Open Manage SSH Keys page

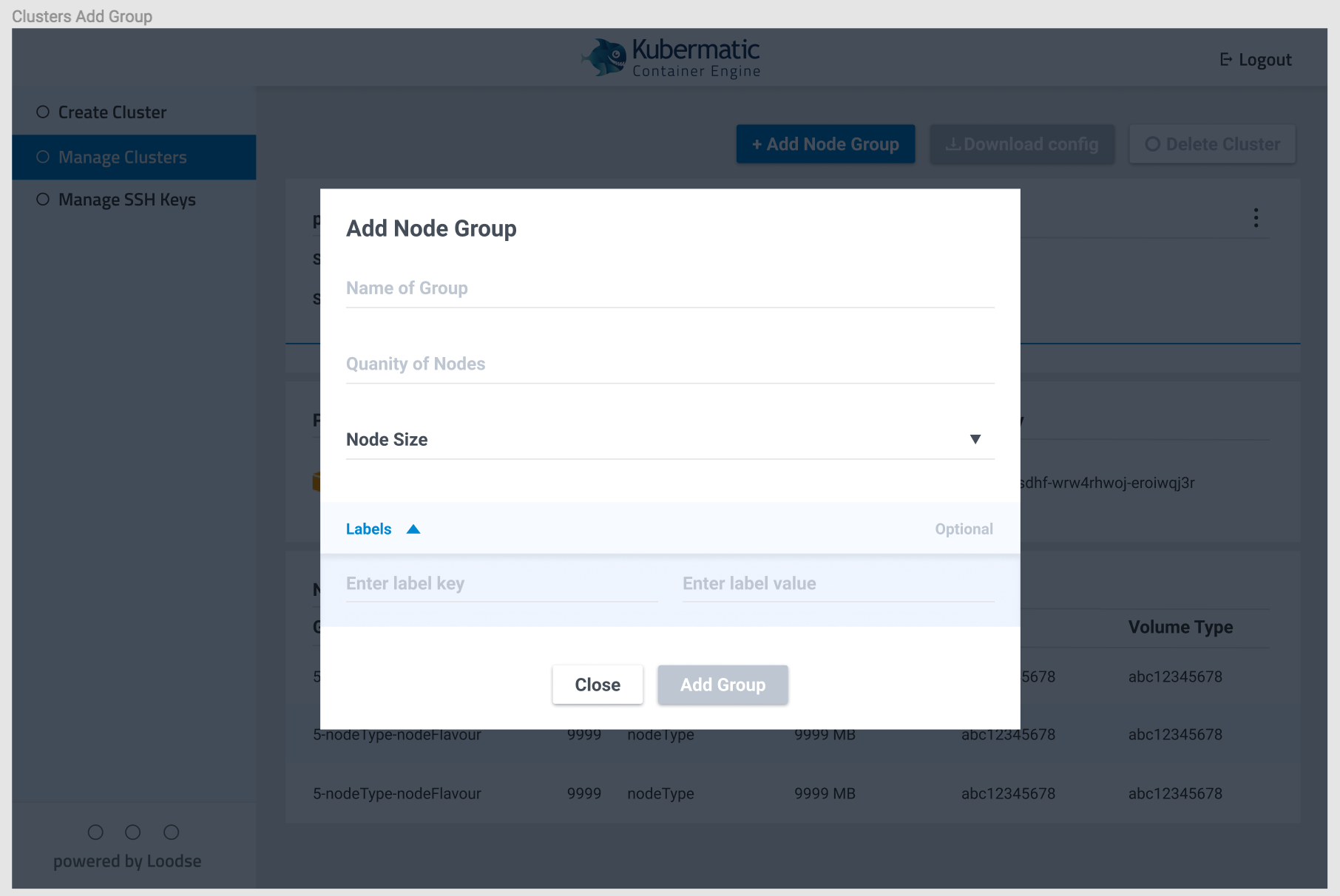[134, 200]
